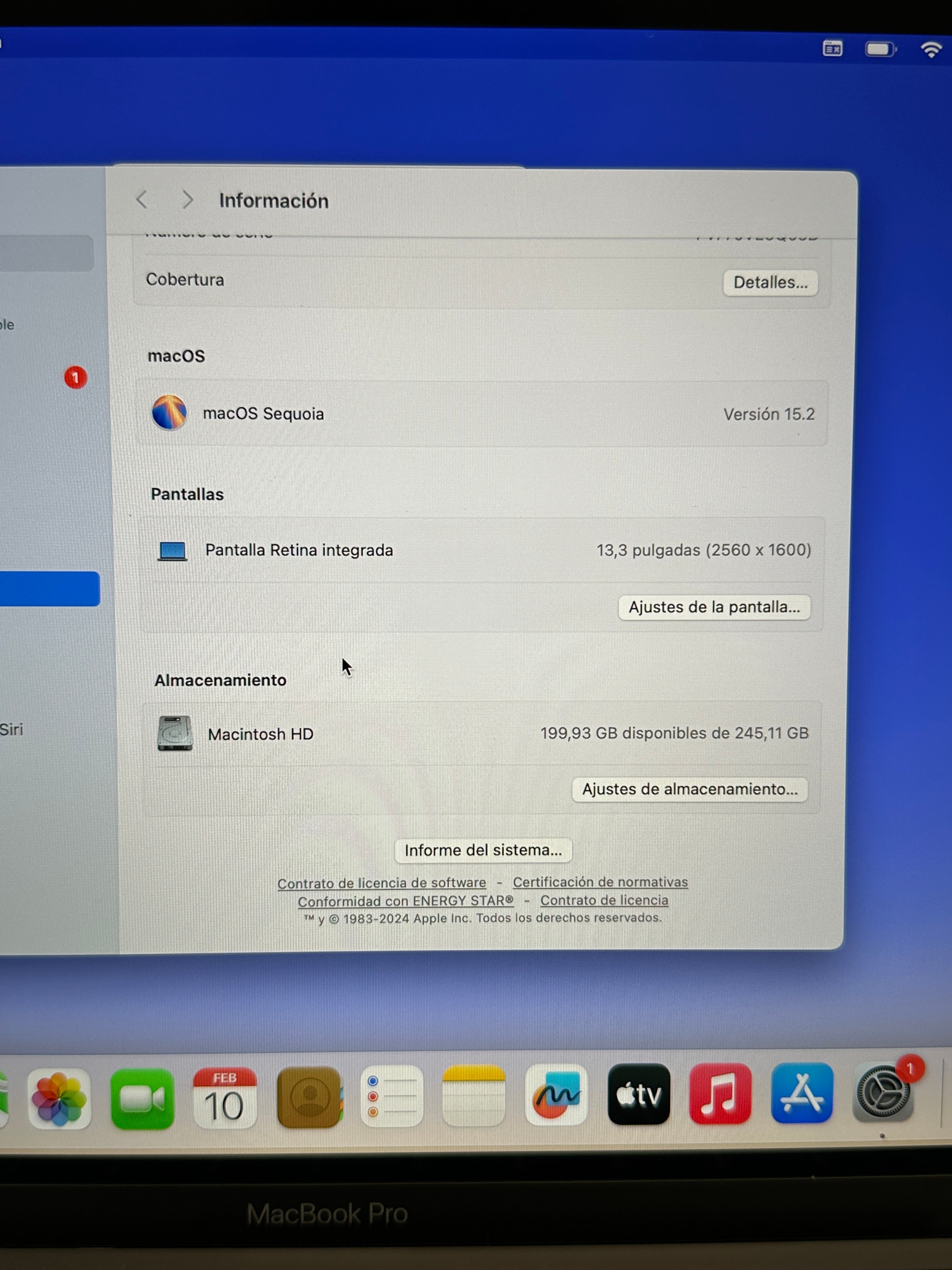Open Informe del sistema
The height and width of the screenshot is (1270, 952).
tap(483, 850)
